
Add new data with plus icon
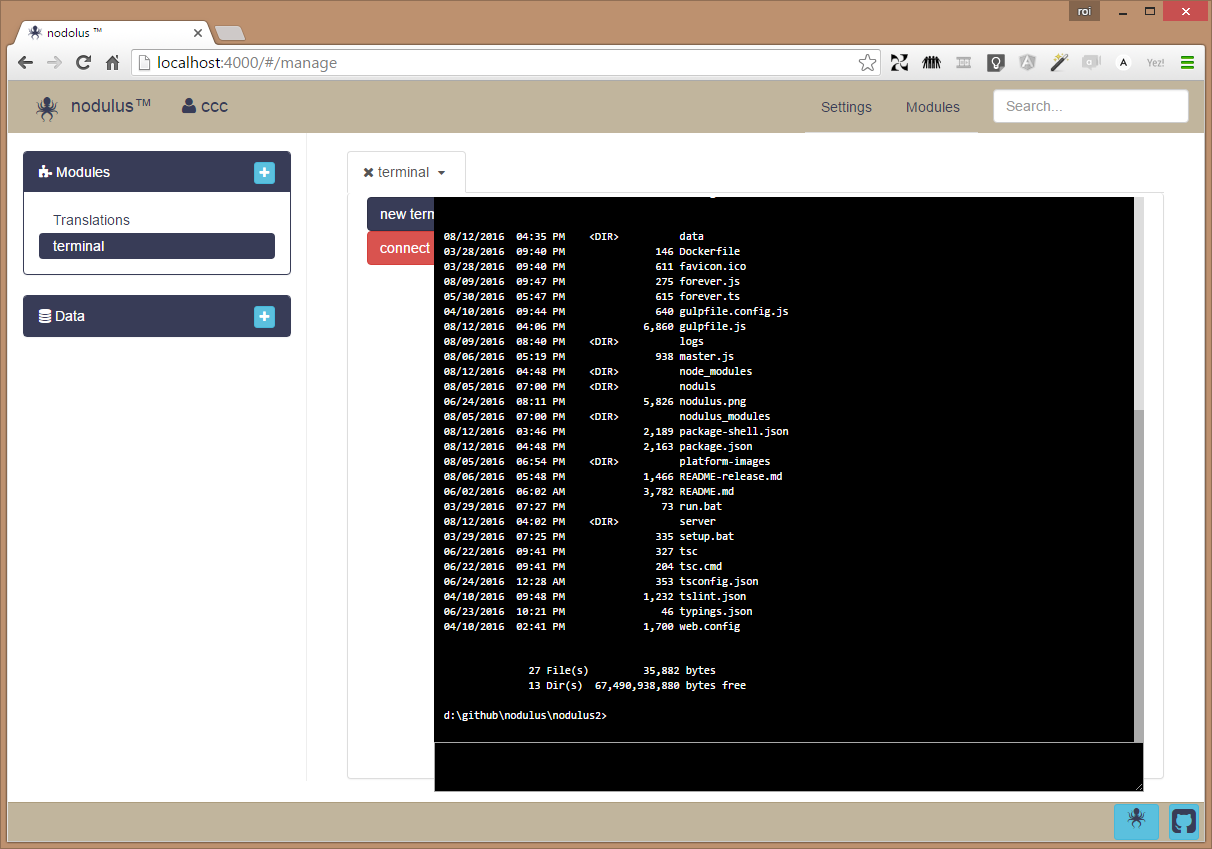click(x=264, y=316)
